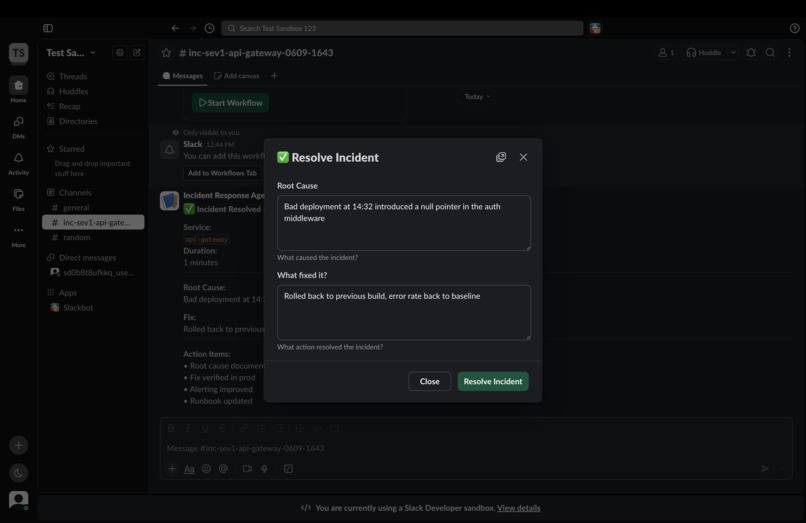The width and height of the screenshot is (806, 523).
Task: Record an audio clip microphone icon
Action: coord(264,468)
